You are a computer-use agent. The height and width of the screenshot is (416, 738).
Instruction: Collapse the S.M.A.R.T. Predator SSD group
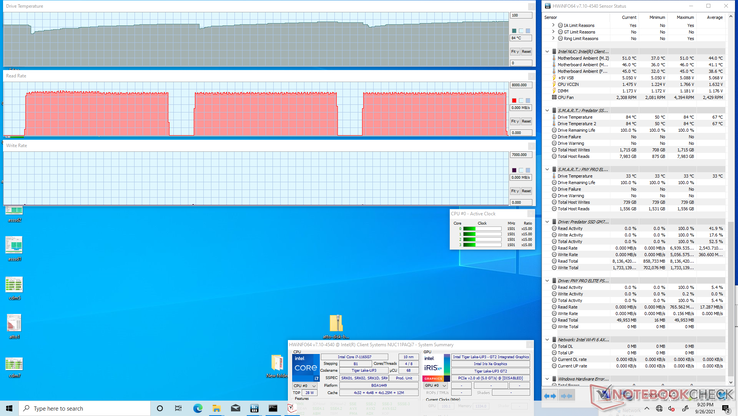point(547,111)
